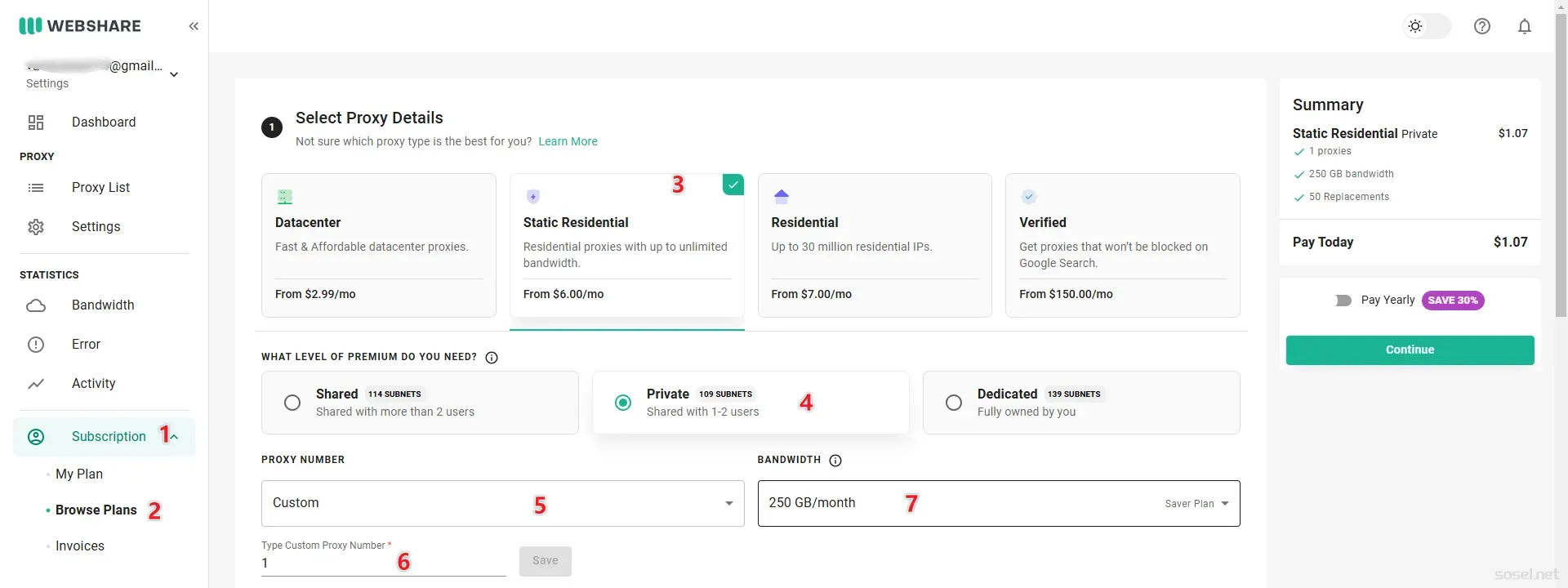Collapse the Subscription menu chevron
This screenshot has width=1568, height=588.
(x=174, y=437)
